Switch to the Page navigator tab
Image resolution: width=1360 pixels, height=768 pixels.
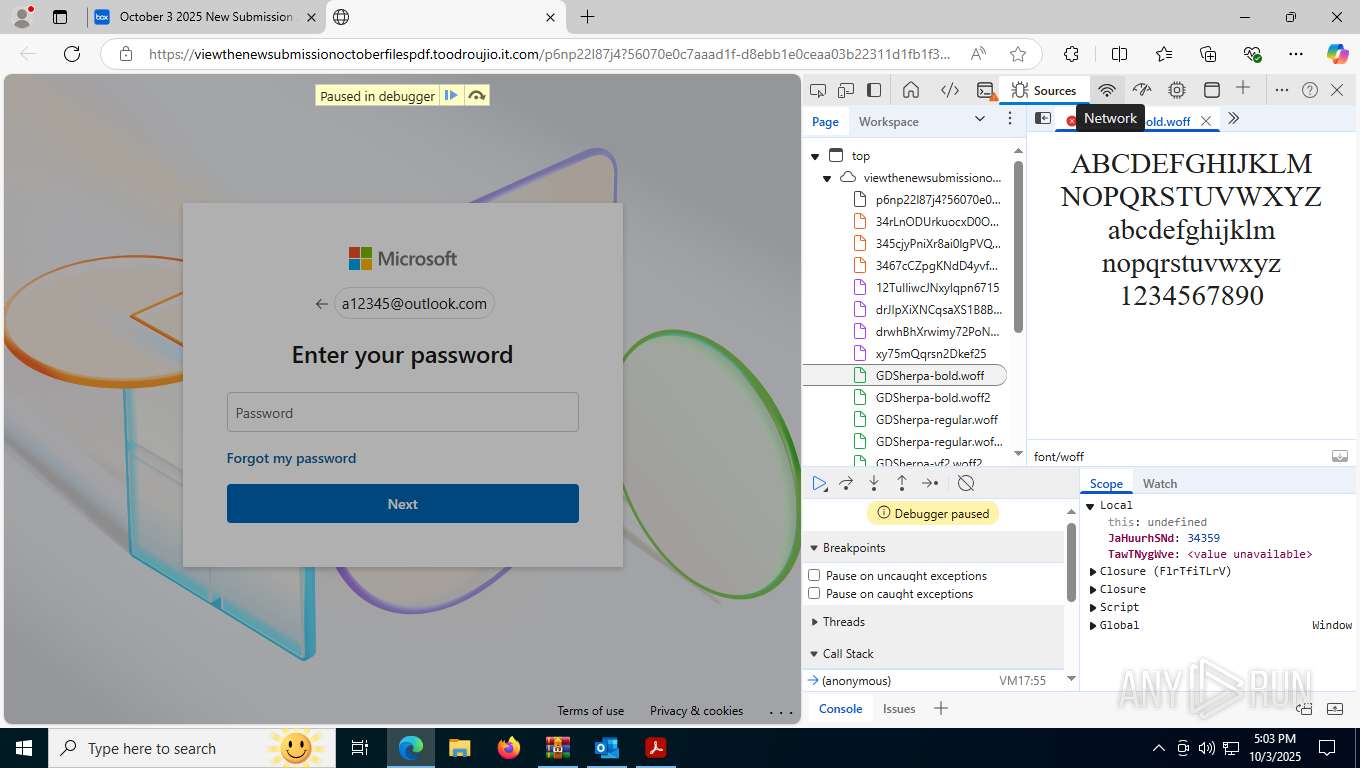[825, 121]
